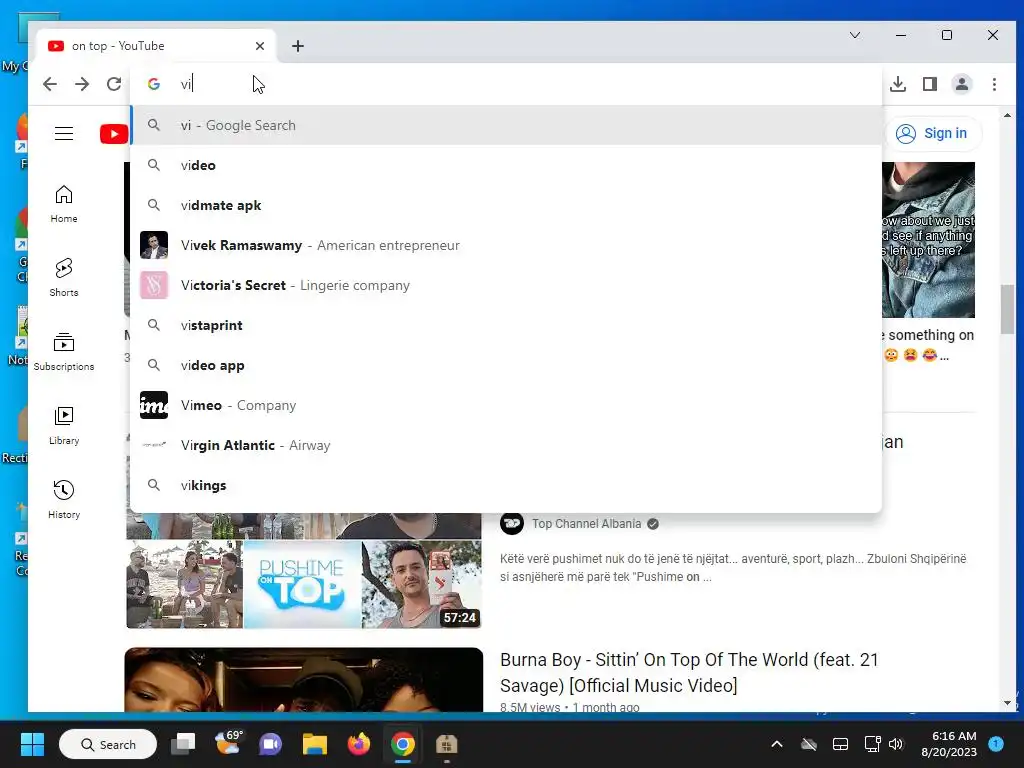The height and width of the screenshot is (768, 1024).
Task: Open the package app icon on taskbar
Action: pyautogui.click(x=447, y=744)
